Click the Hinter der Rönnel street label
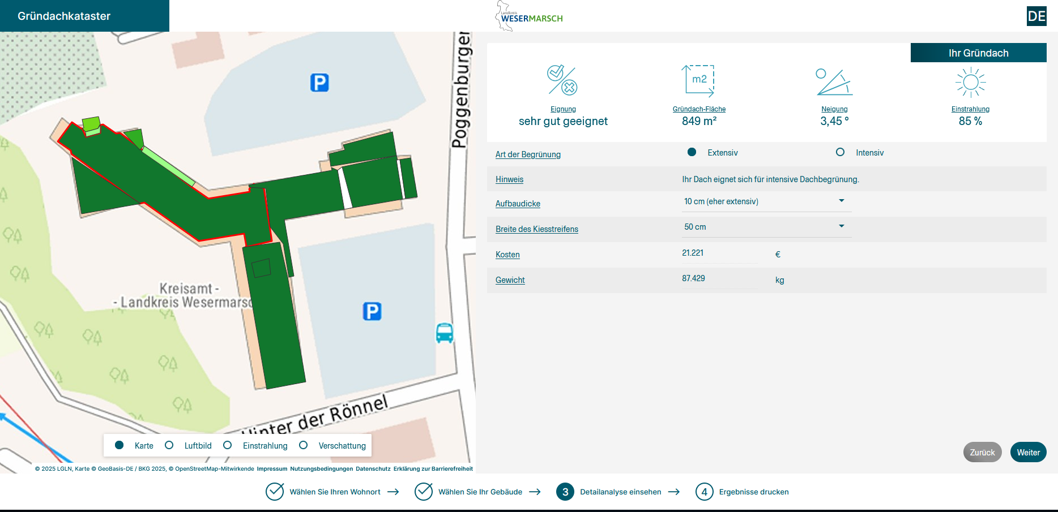 (316, 418)
